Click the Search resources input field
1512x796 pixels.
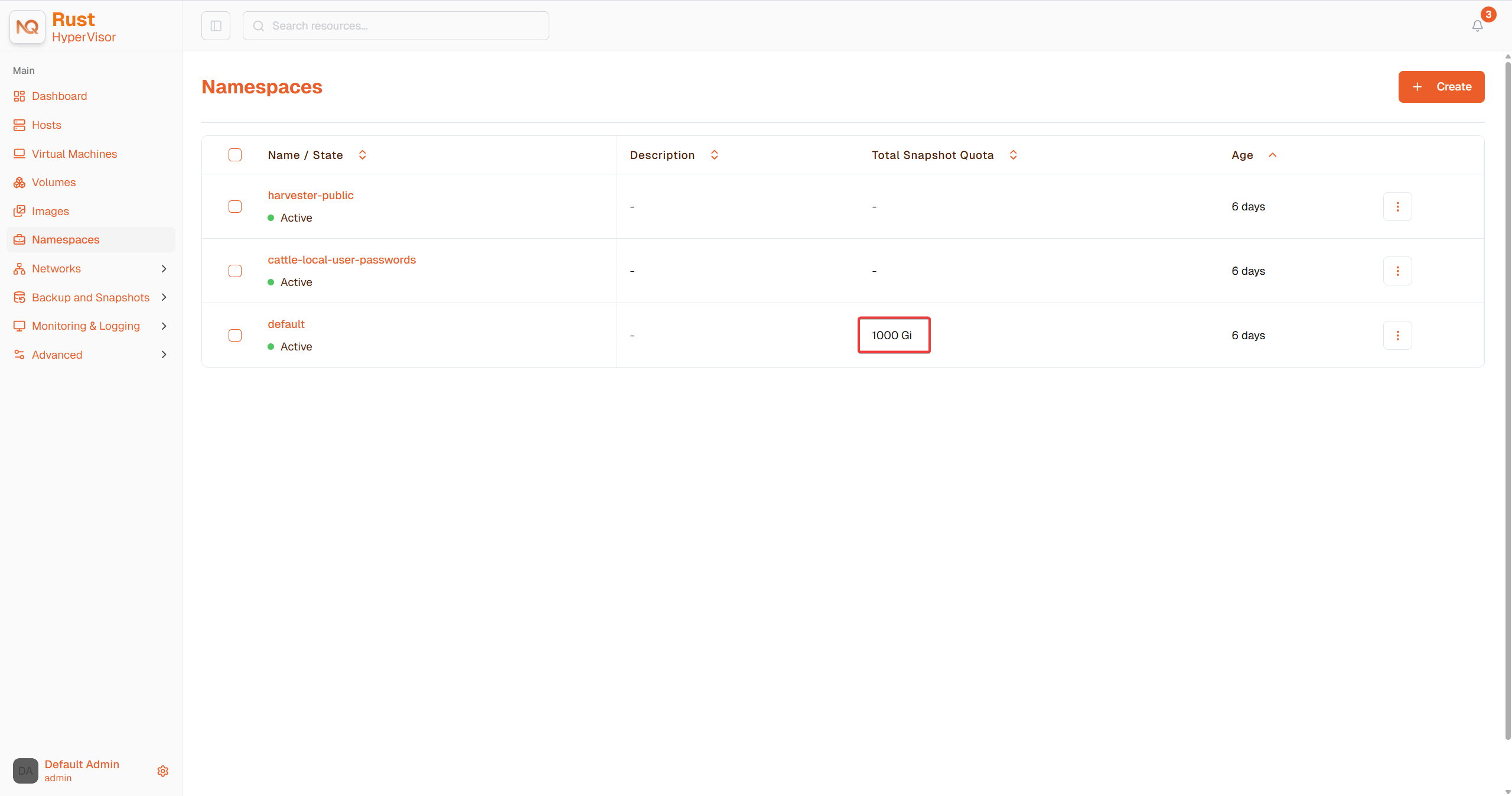point(396,26)
